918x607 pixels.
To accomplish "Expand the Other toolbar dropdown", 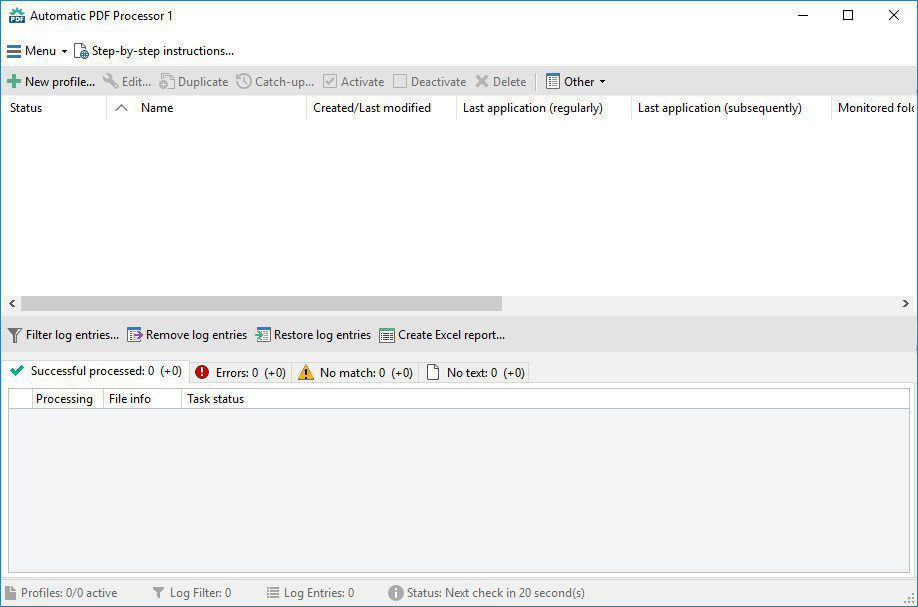I will coord(575,81).
